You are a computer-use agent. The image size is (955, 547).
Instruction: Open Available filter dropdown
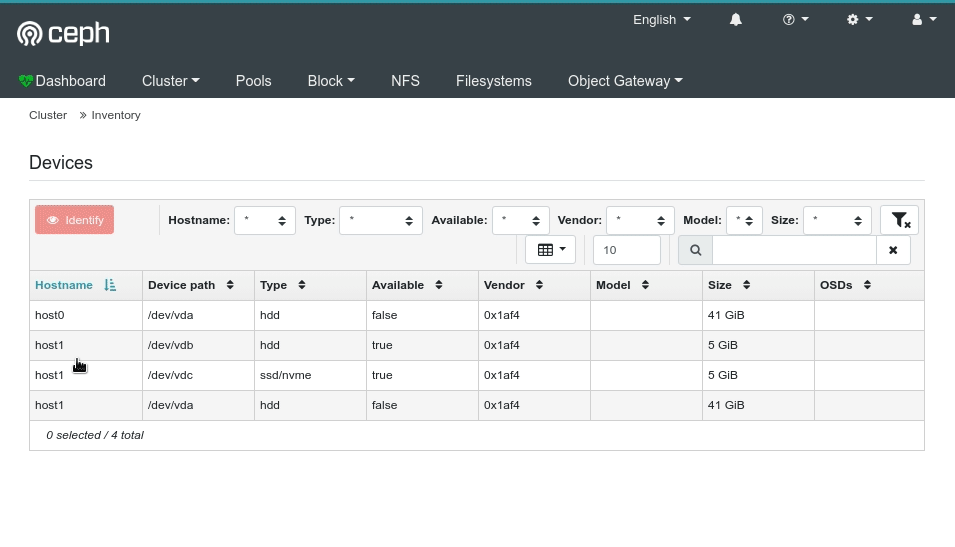click(x=521, y=220)
